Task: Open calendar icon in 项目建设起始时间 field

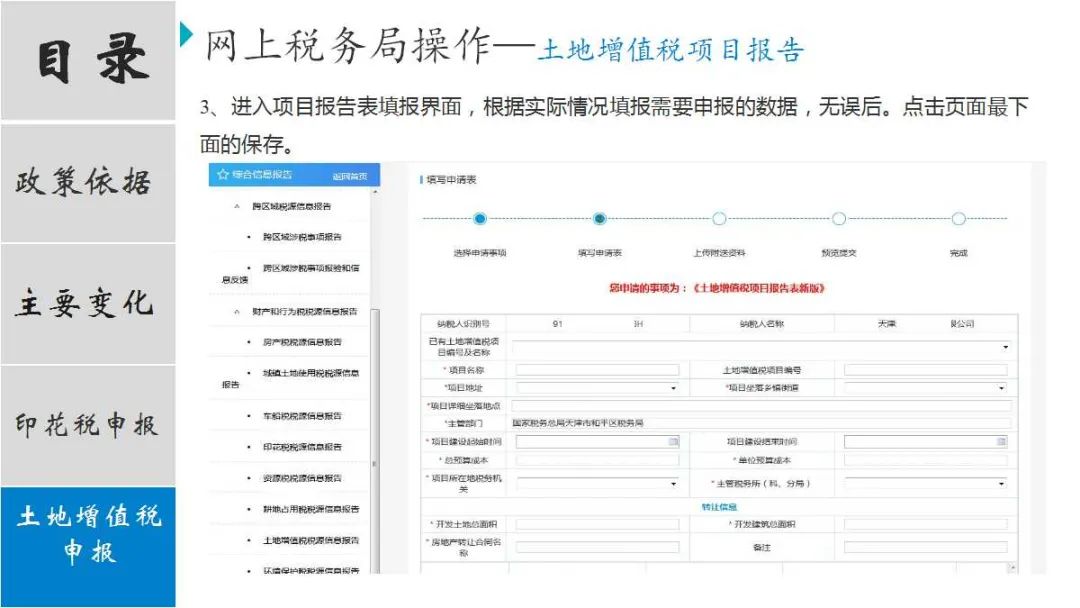Action: point(673,441)
